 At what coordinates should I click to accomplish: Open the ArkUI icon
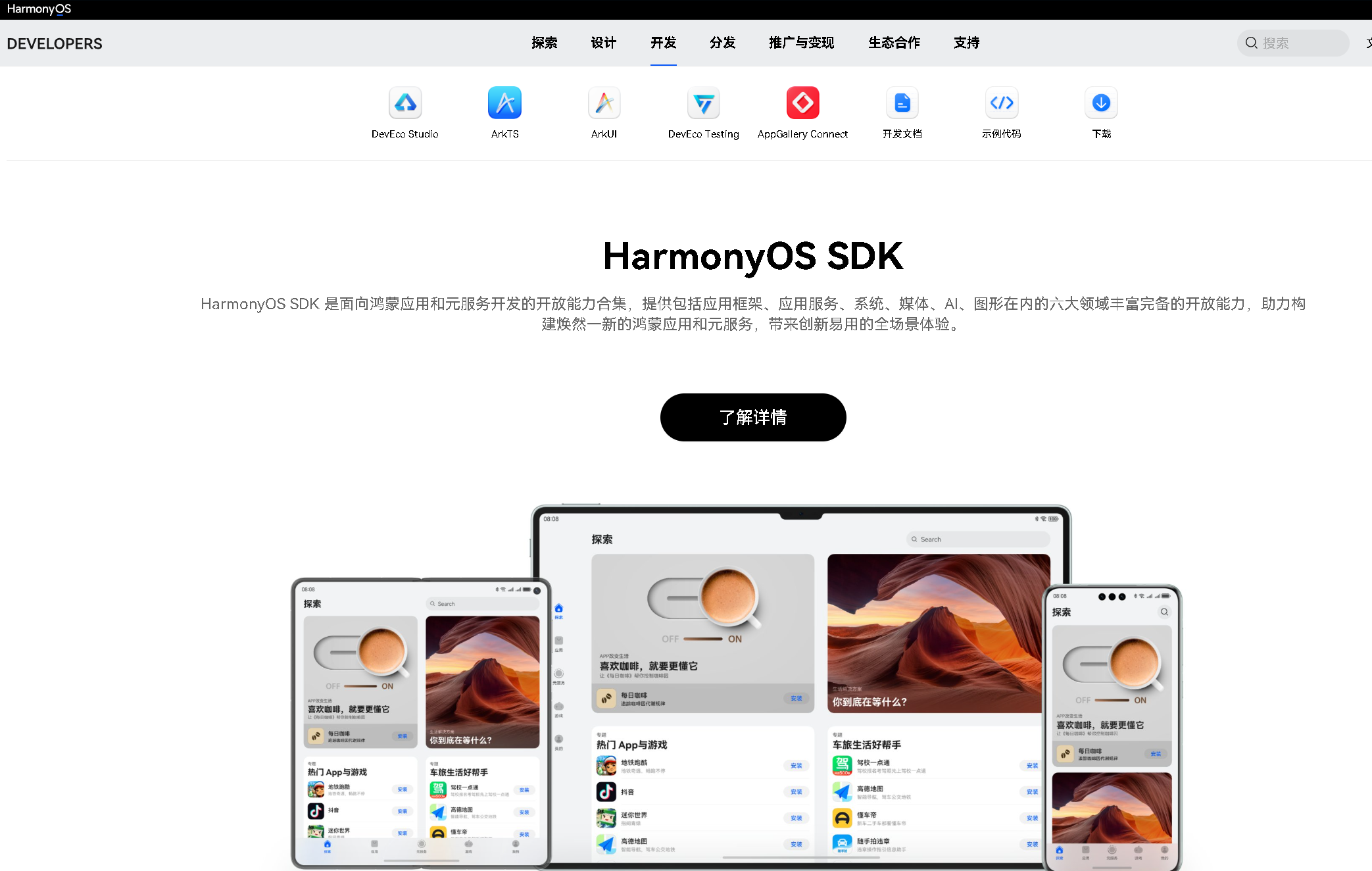coord(604,103)
